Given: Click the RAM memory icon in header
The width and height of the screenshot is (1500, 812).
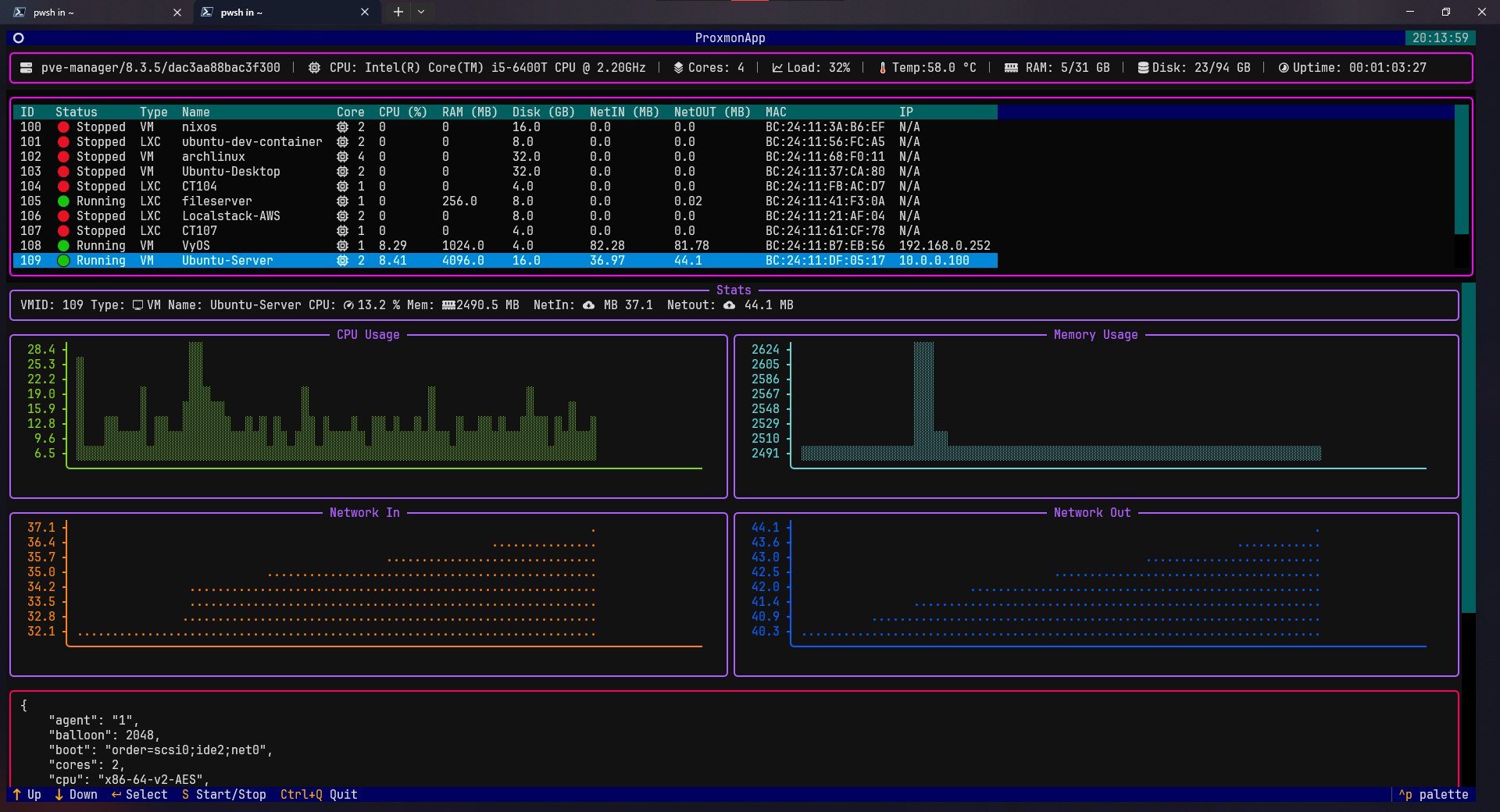Looking at the screenshot, I should coord(1011,68).
